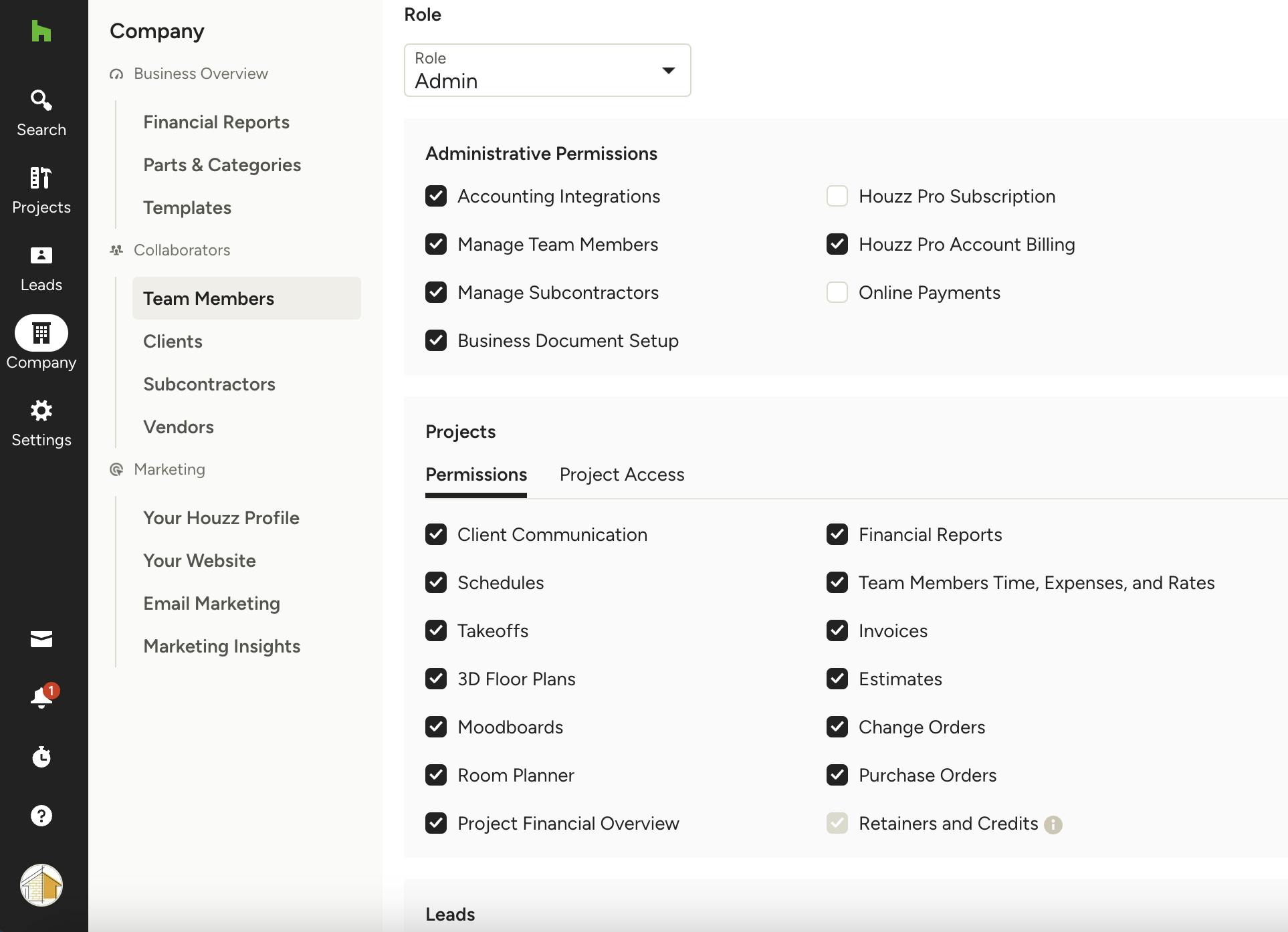Image resolution: width=1288 pixels, height=932 pixels.
Task: Open Marketing Insights link
Action: (x=222, y=647)
